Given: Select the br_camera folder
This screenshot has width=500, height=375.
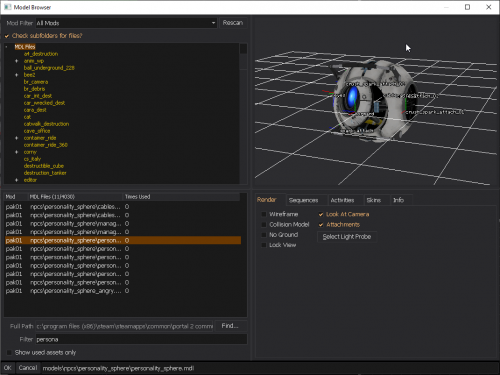Looking at the screenshot, I should 36,82.
